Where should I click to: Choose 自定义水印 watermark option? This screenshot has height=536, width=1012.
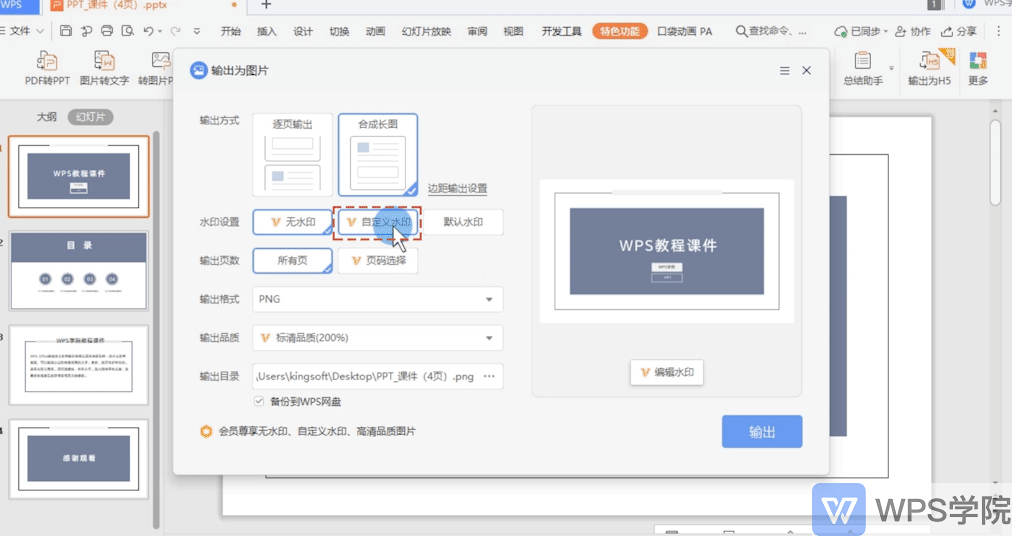point(378,222)
